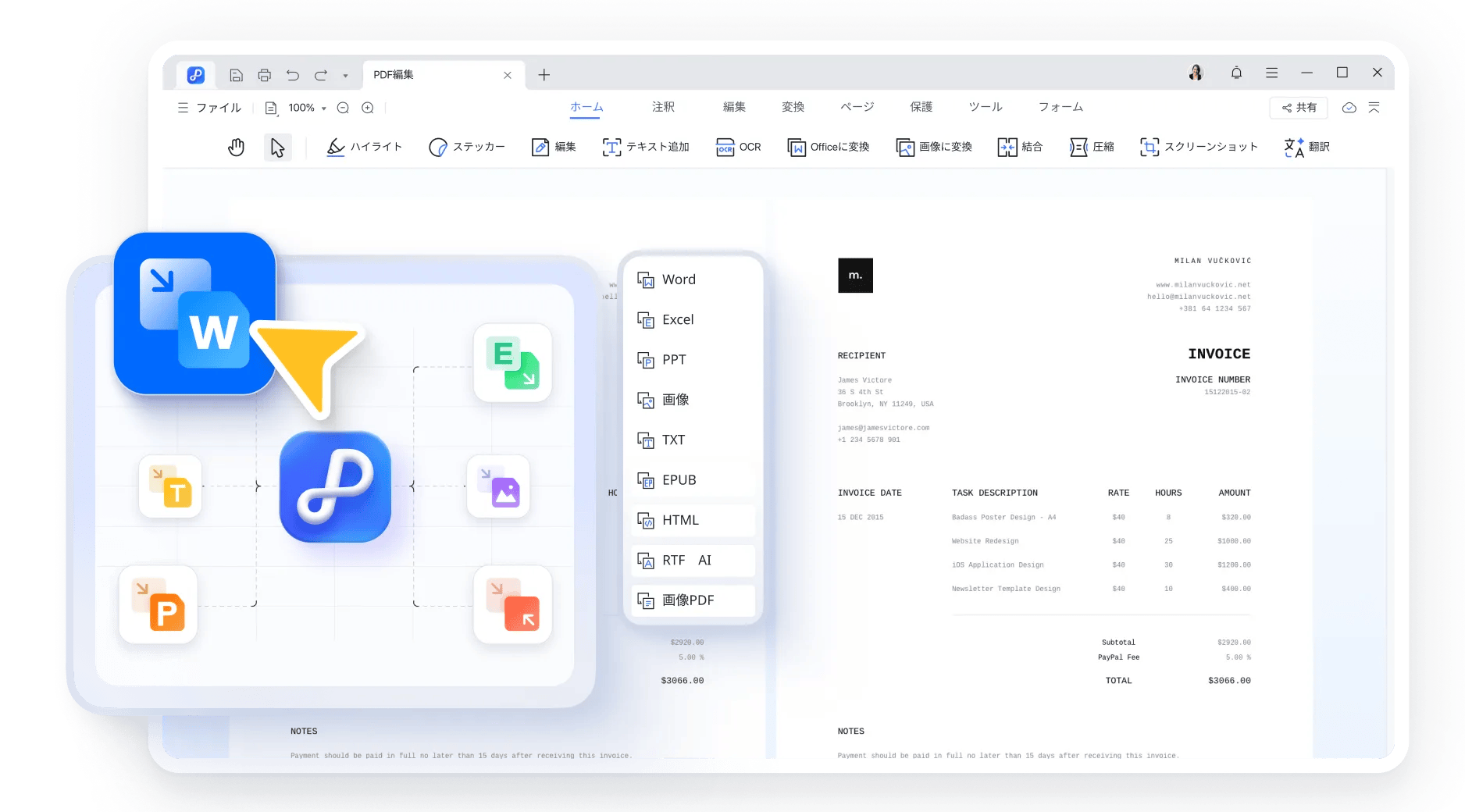Choose EPUB from the conversion list
The image size is (1465, 812).
(x=679, y=480)
